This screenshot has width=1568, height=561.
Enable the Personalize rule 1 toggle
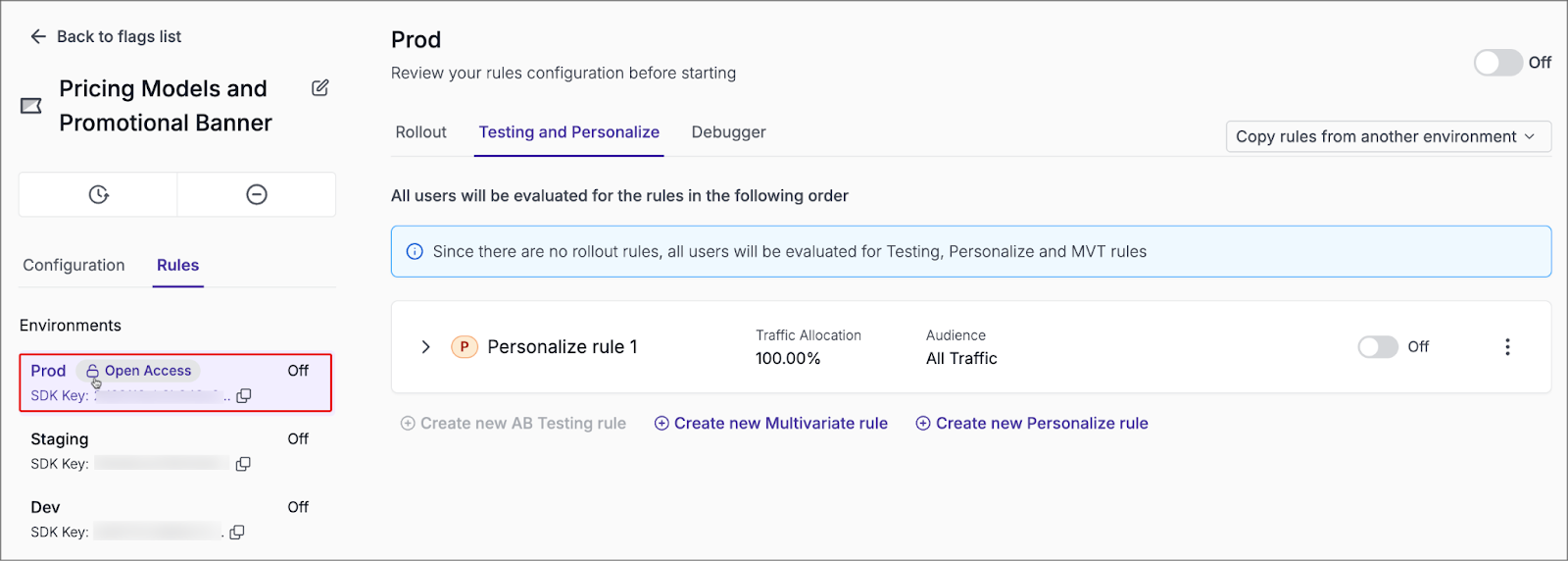pyautogui.click(x=1377, y=347)
